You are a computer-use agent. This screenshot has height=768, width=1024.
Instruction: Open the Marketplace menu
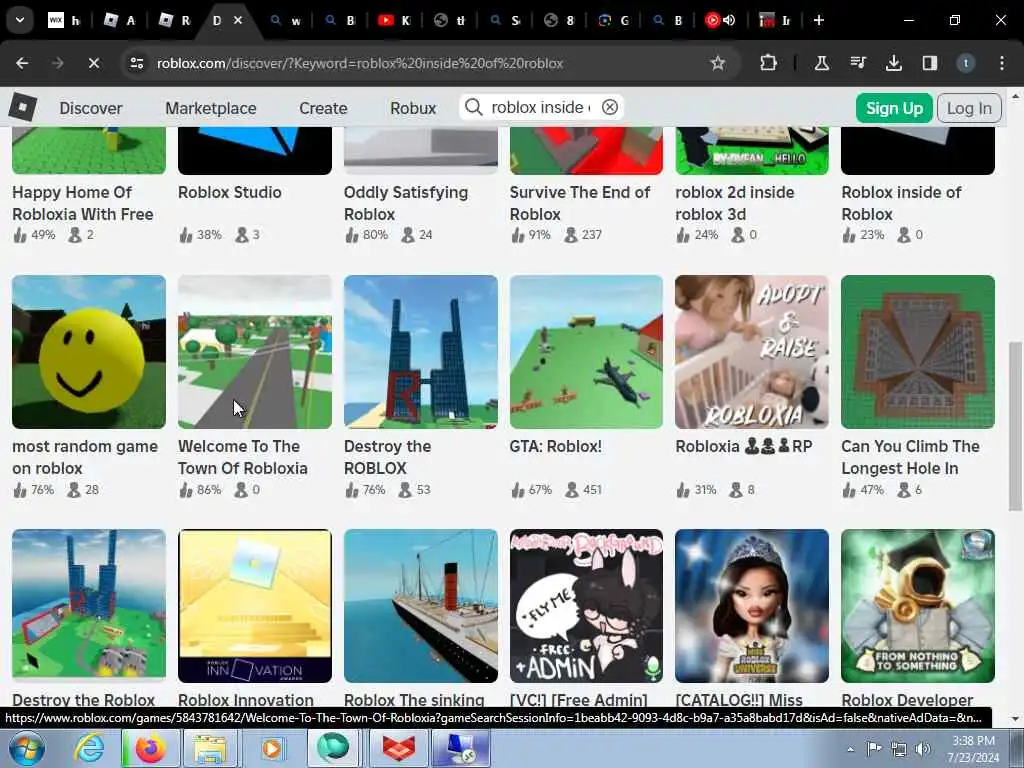211,108
